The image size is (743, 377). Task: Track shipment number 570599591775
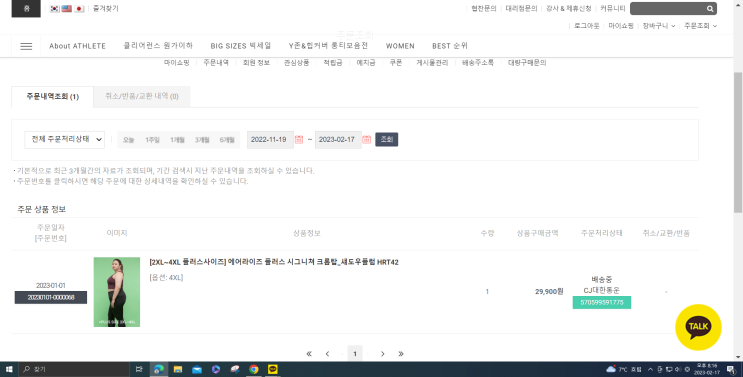pos(602,302)
